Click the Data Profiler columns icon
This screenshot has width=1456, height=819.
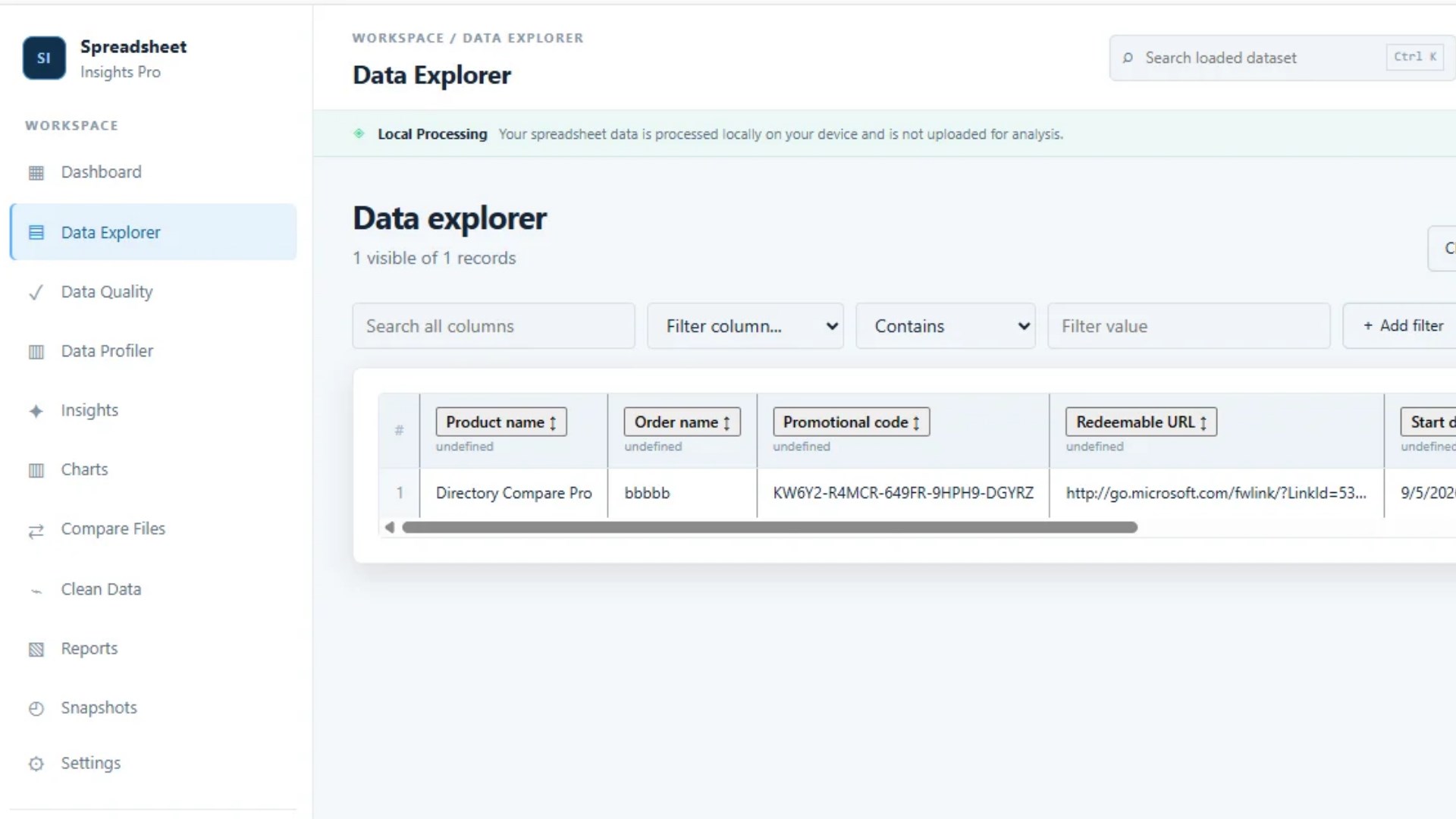click(36, 352)
